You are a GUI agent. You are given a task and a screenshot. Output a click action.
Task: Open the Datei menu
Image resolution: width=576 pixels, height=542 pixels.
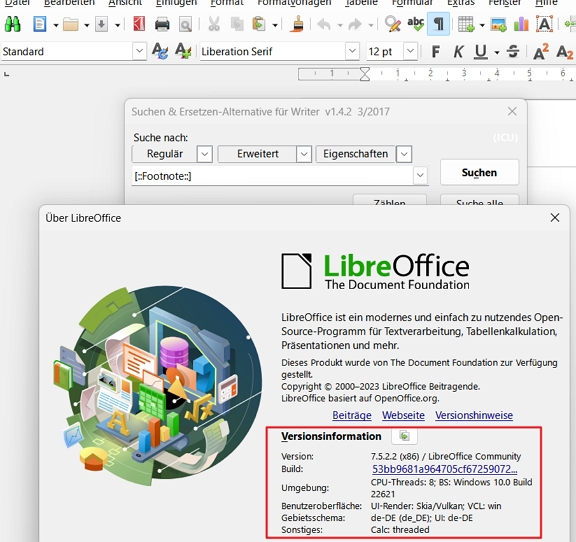click(x=18, y=2)
